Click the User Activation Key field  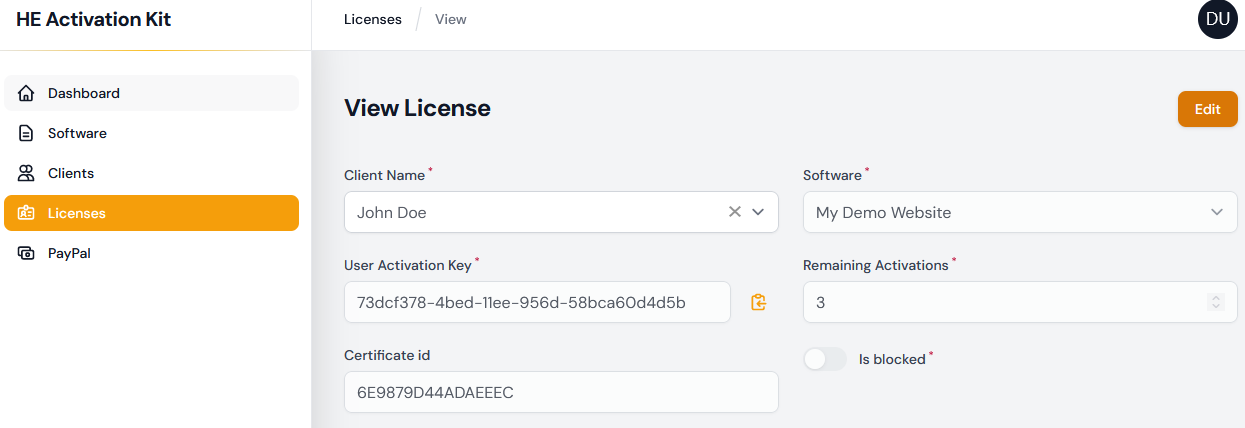(537, 302)
